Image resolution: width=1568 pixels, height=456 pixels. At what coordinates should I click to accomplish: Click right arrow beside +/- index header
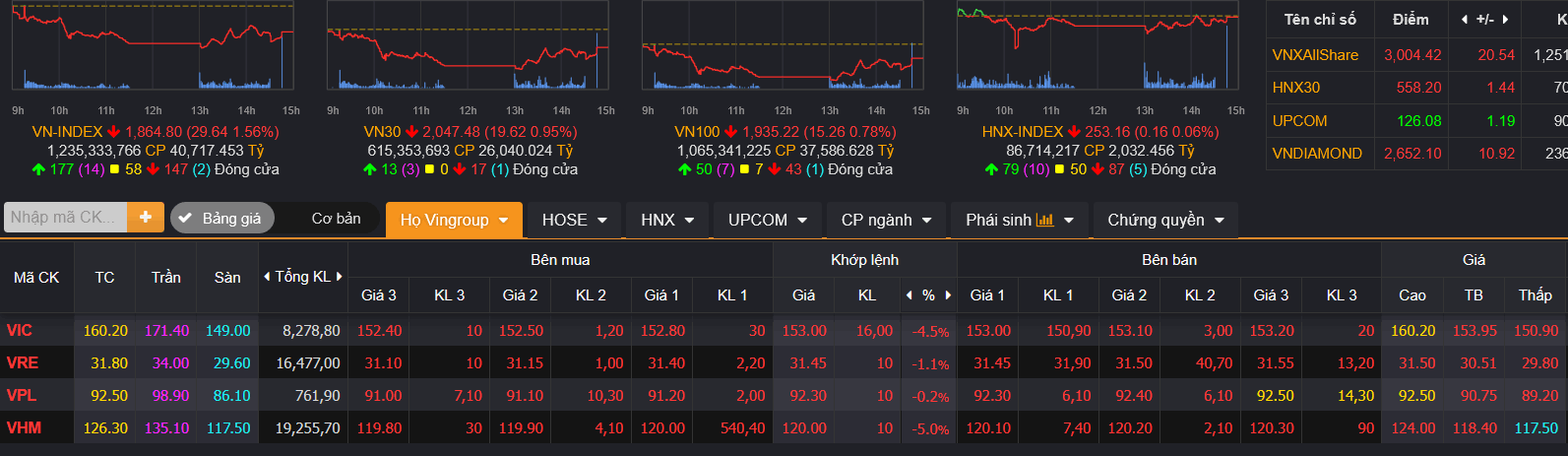tap(1505, 20)
